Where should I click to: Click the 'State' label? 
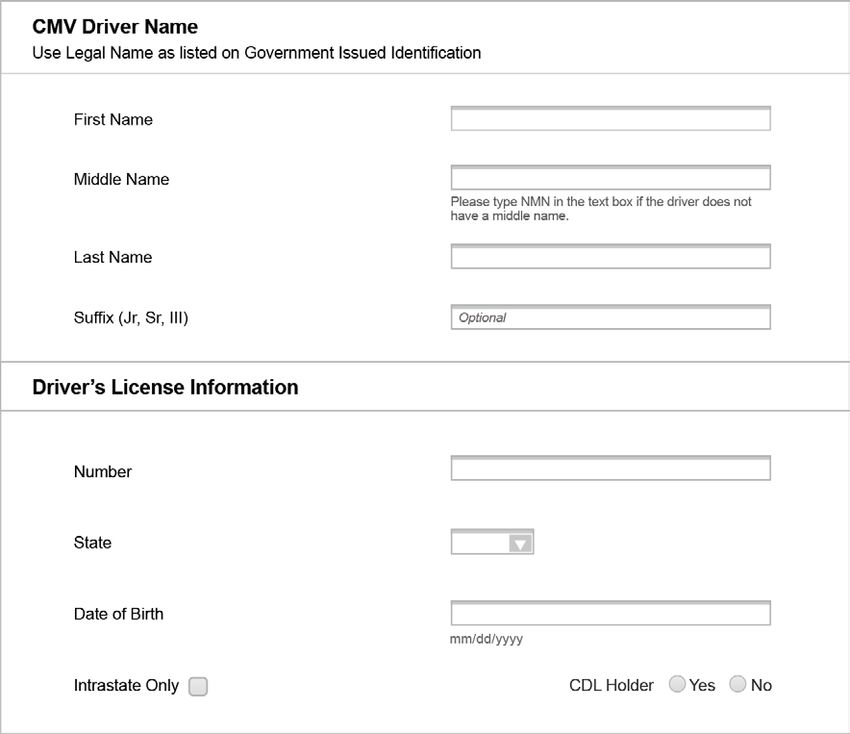click(x=93, y=543)
